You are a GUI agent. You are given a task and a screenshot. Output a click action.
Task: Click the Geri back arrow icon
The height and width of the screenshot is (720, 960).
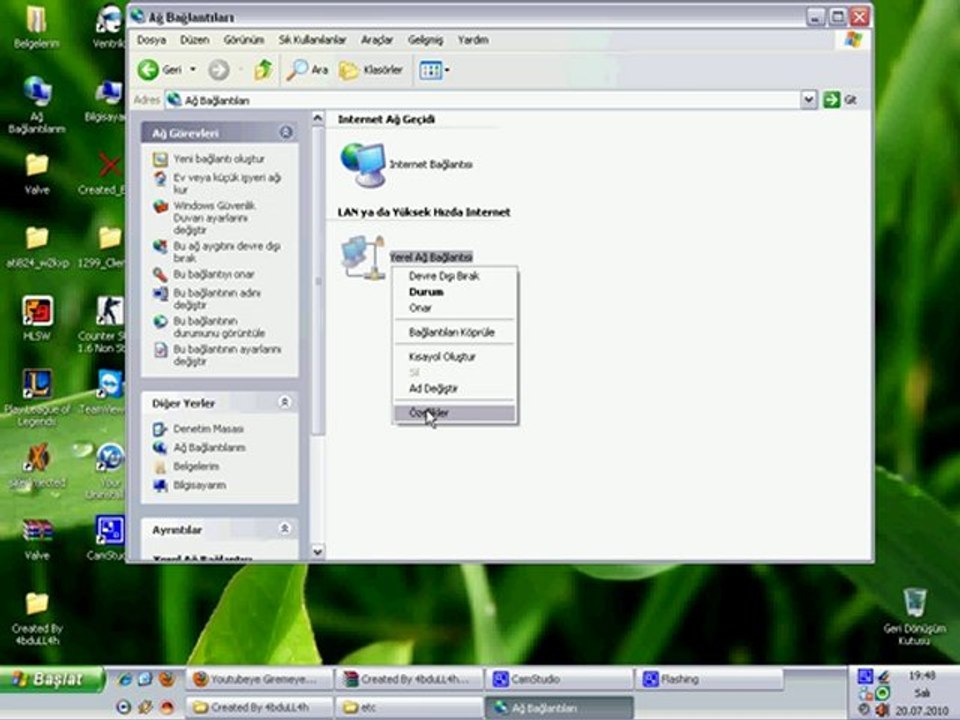pyautogui.click(x=148, y=70)
